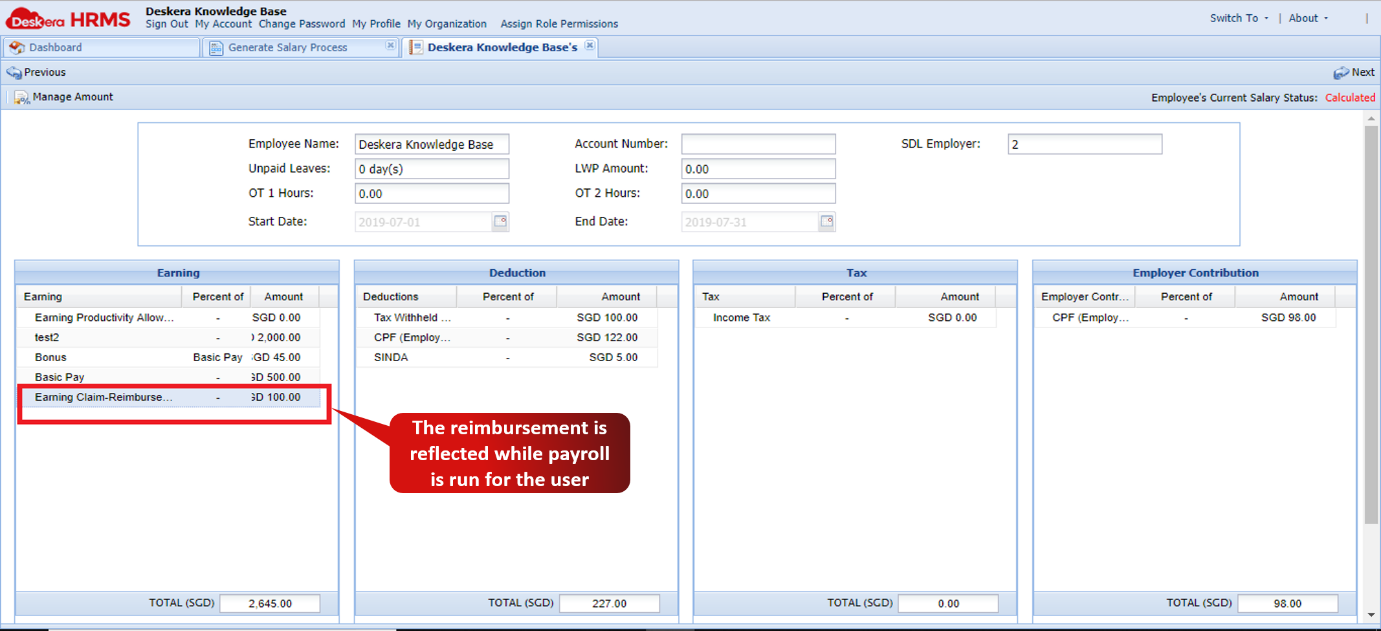This screenshot has height=631, width=1381.
Task: Click the Account Number input field
Action: pyautogui.click(x=757, y=143)
